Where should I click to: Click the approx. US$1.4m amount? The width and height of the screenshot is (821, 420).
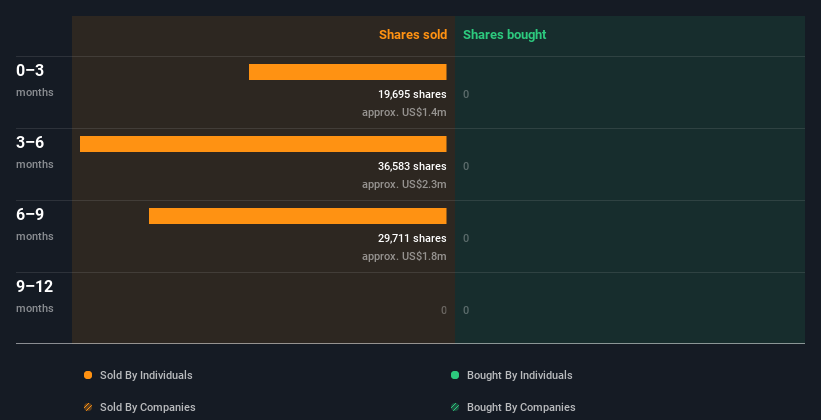point(404,112)
